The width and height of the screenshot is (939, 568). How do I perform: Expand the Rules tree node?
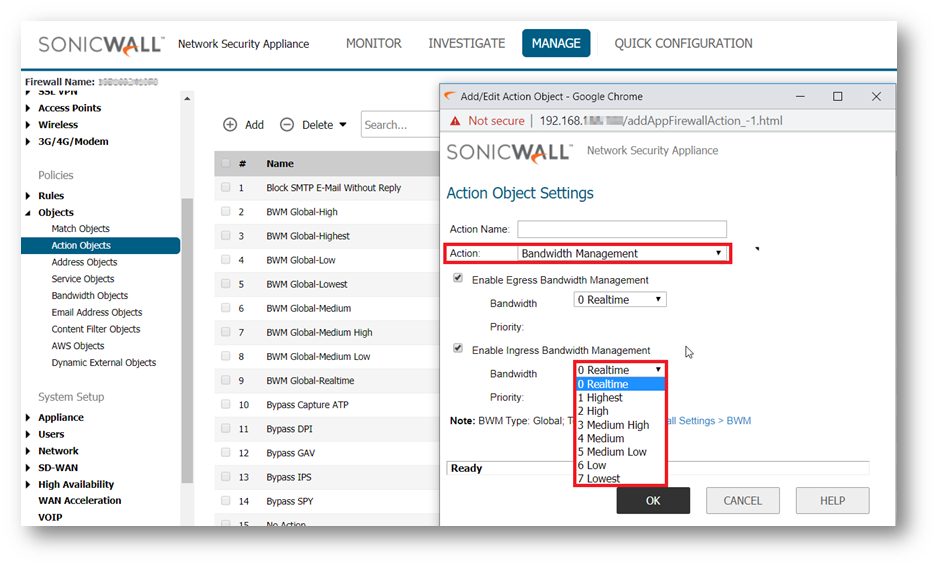(x=28, y=196)
